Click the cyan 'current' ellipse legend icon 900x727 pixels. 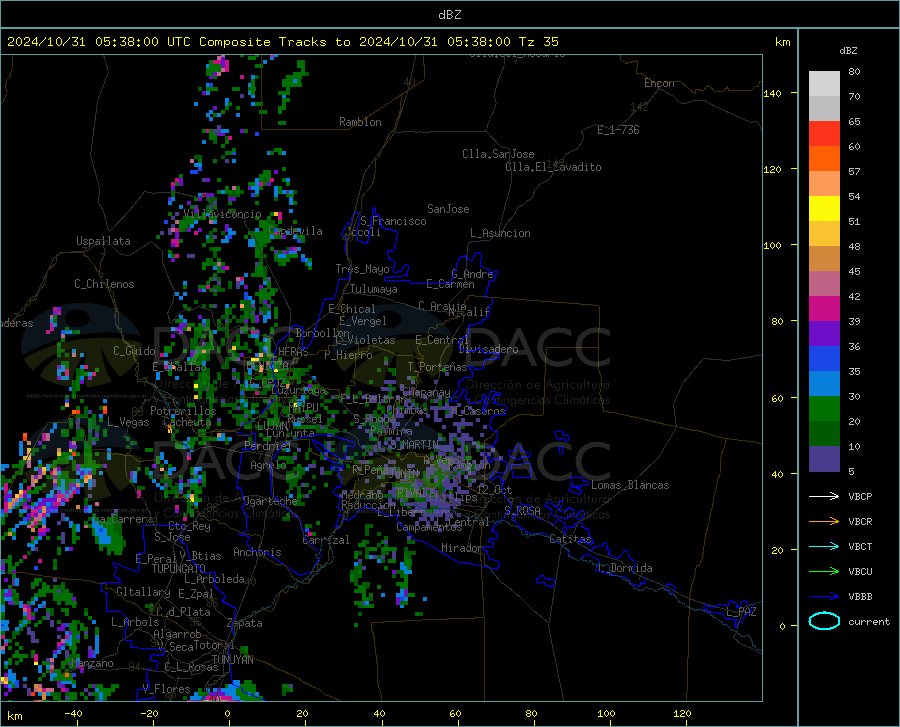824,621
